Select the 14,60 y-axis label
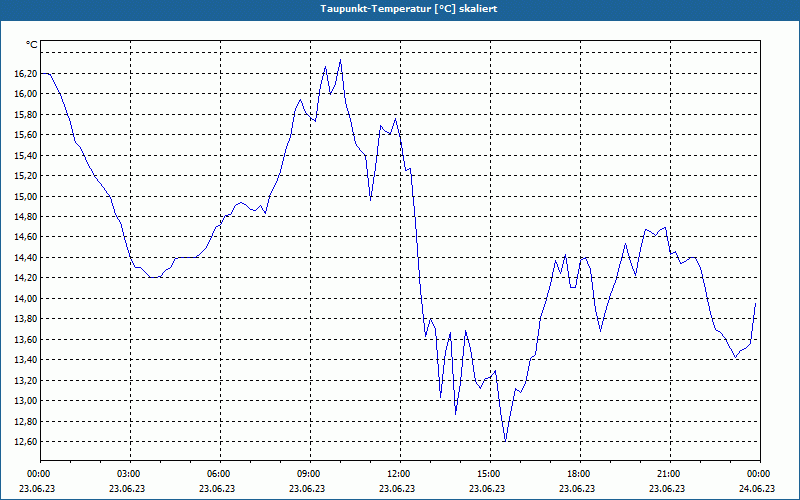The image size is (800, 500). click(25, 237)
